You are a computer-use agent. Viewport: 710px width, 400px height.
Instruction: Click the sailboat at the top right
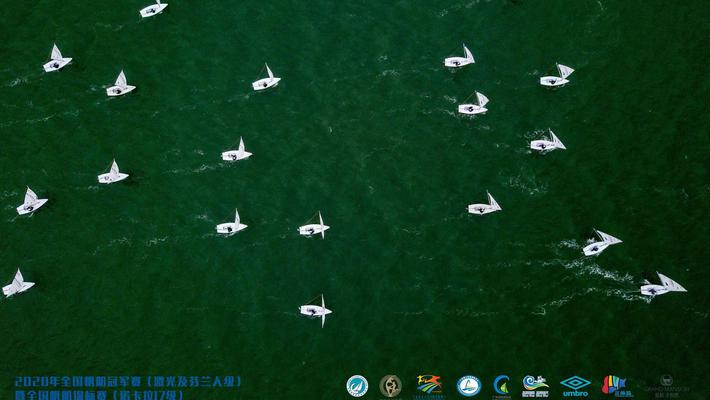(557, 76)
